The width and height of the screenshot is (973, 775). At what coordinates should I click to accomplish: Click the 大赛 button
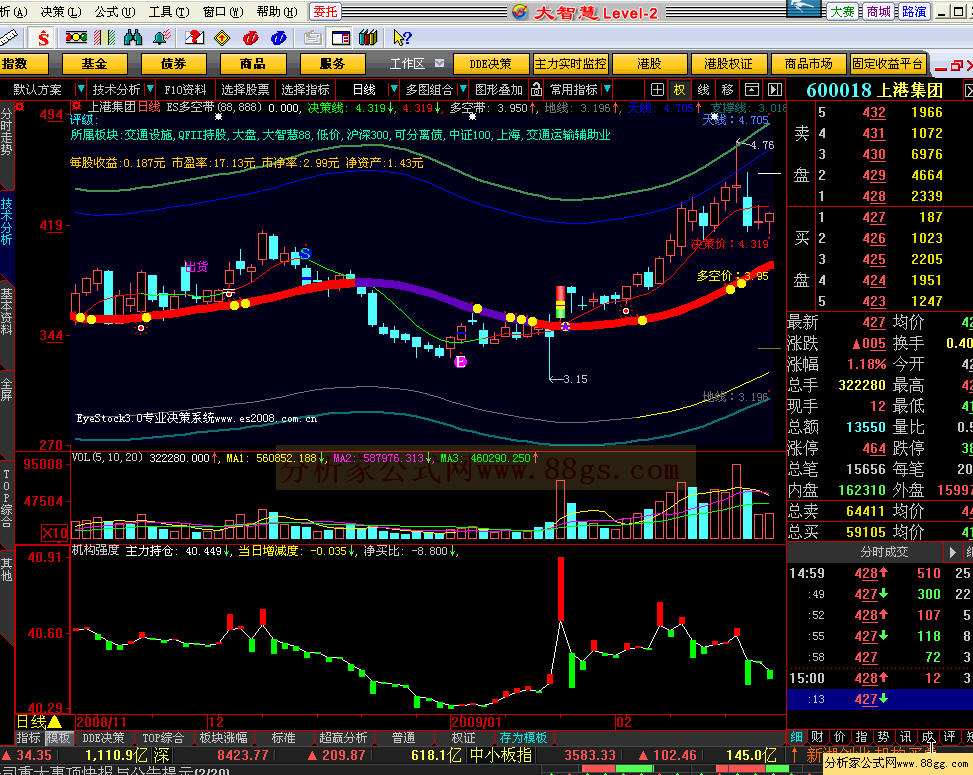[x=842, y=12]
